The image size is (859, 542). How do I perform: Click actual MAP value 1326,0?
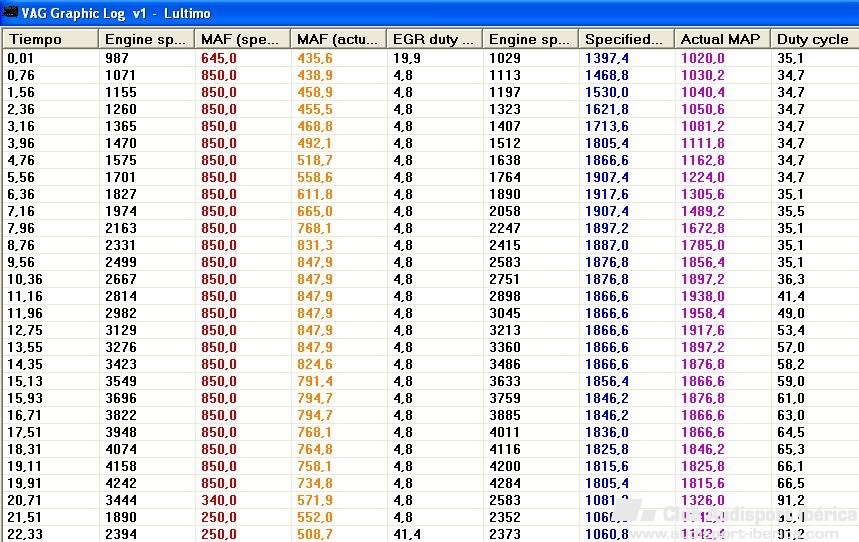pos(702,500)
